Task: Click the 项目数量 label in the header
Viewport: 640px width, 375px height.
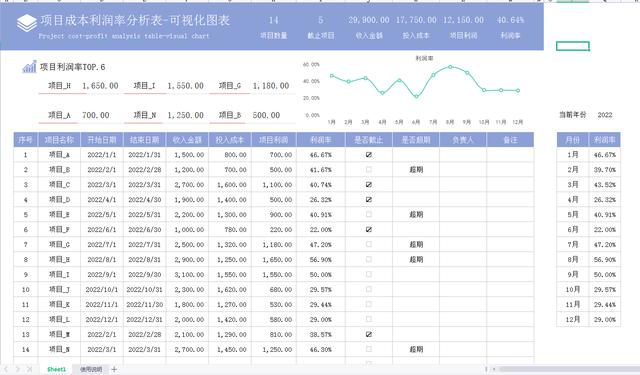Action: [274, 36]
